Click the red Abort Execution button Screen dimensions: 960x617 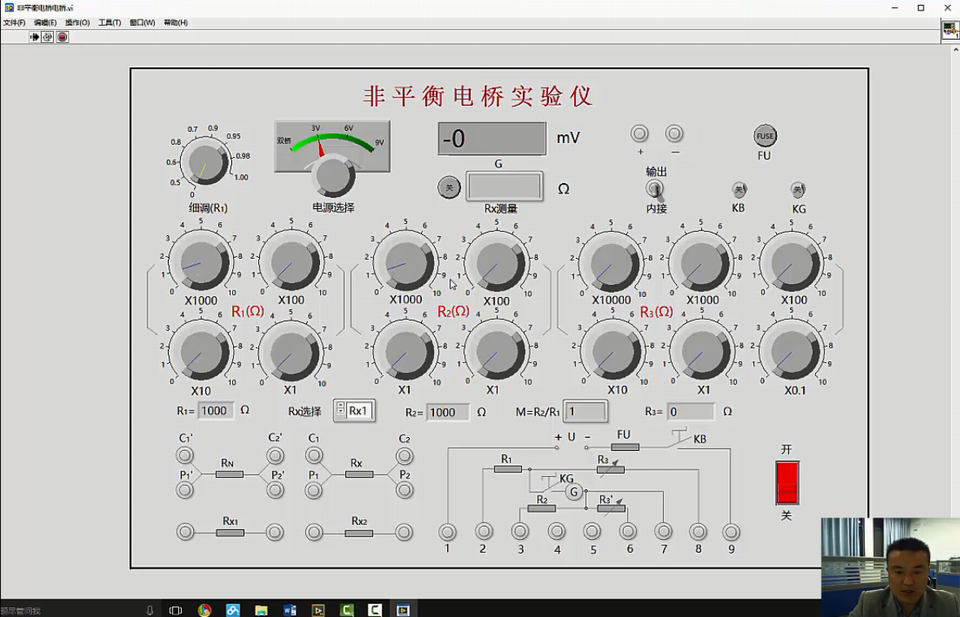click(x=62, y=37)
